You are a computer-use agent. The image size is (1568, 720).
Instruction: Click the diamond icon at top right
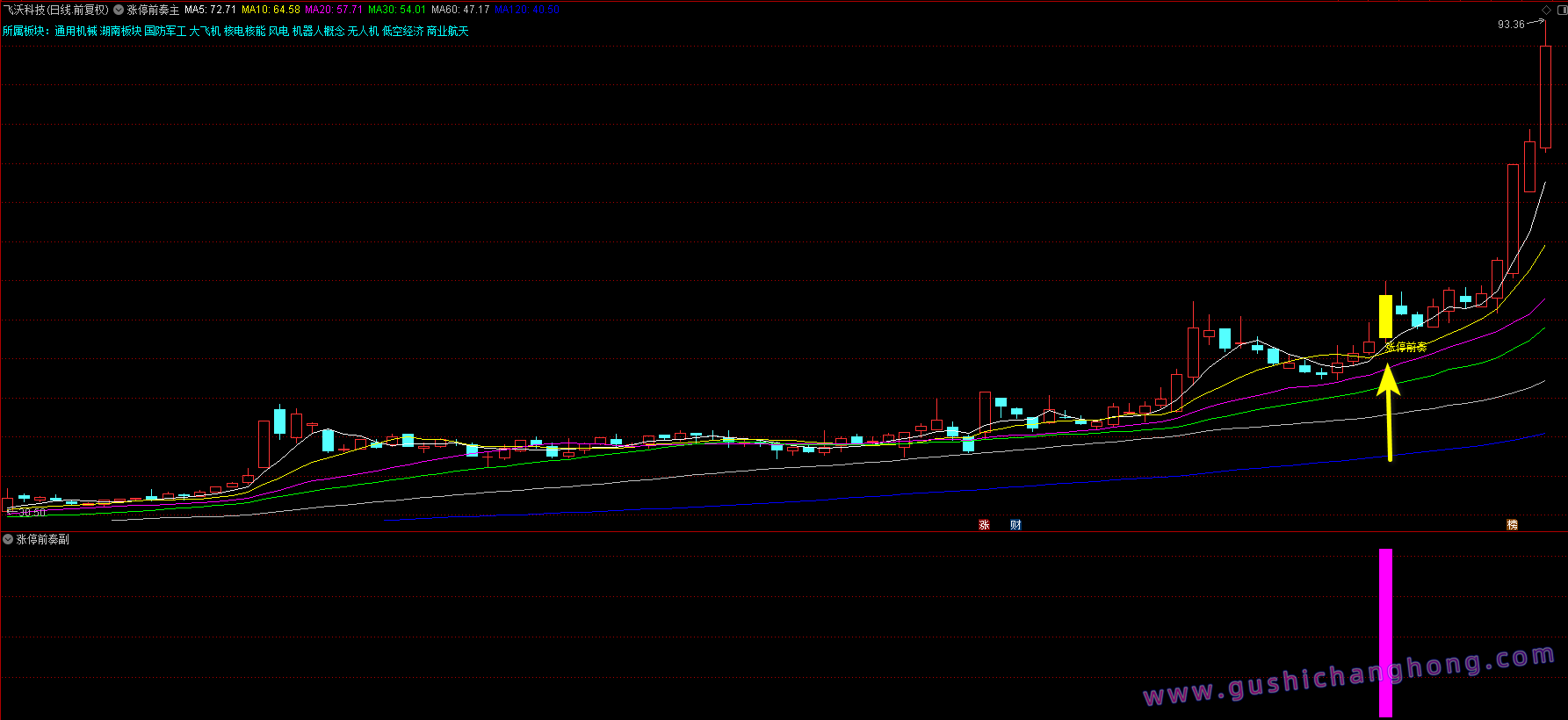(x=1546, y=10)
